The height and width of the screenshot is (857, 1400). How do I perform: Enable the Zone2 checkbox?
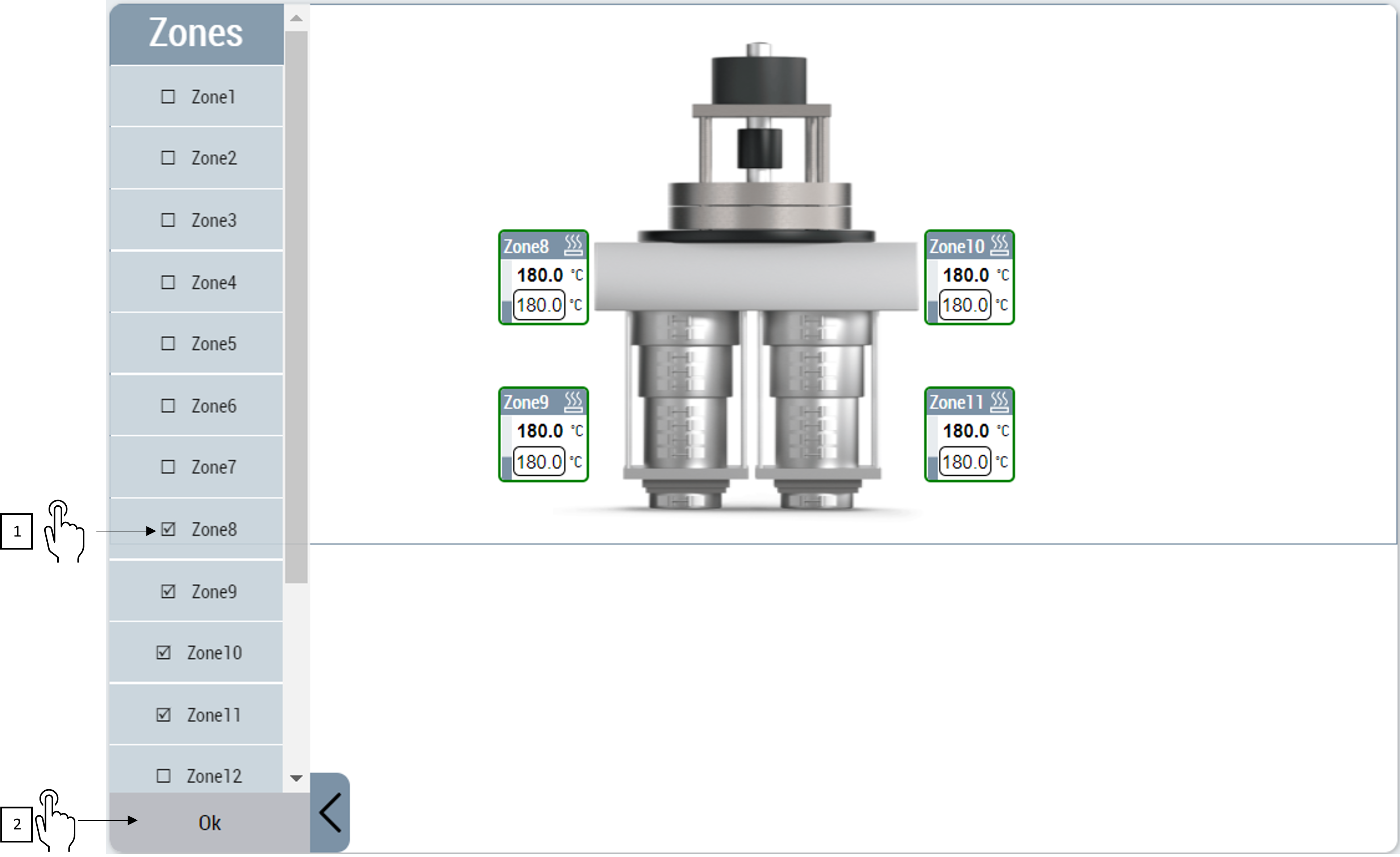click(168, 158)
